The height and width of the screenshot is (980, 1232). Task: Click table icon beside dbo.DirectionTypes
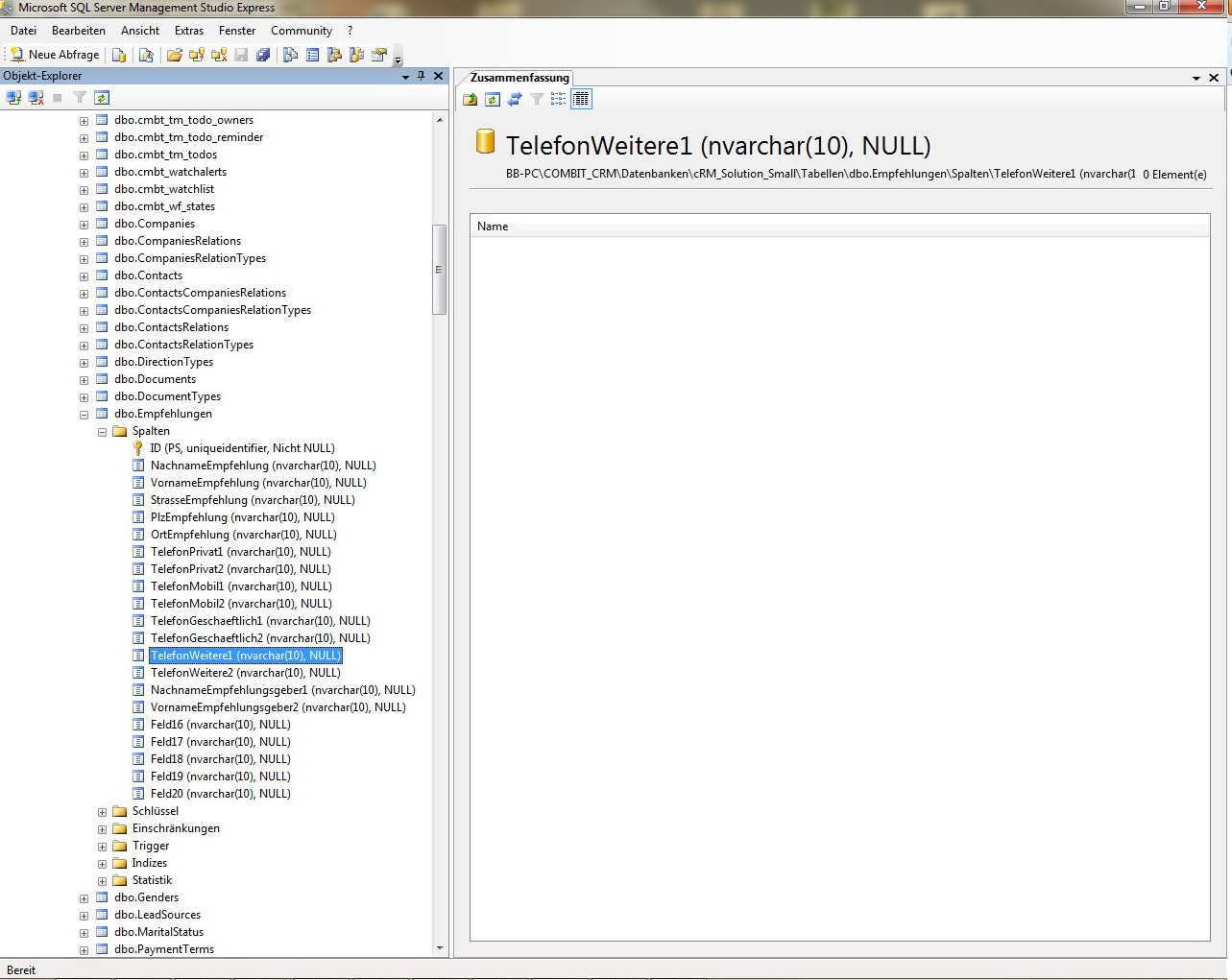point(102,362)
